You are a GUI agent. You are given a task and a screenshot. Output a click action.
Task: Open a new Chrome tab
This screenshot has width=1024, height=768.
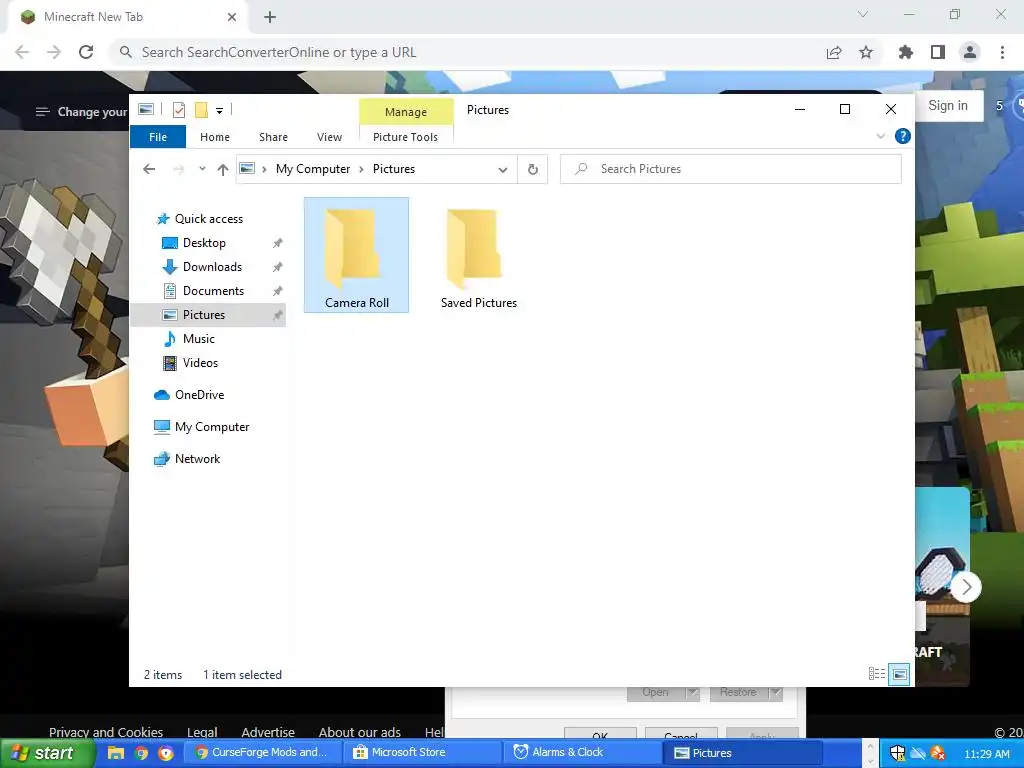270,18
